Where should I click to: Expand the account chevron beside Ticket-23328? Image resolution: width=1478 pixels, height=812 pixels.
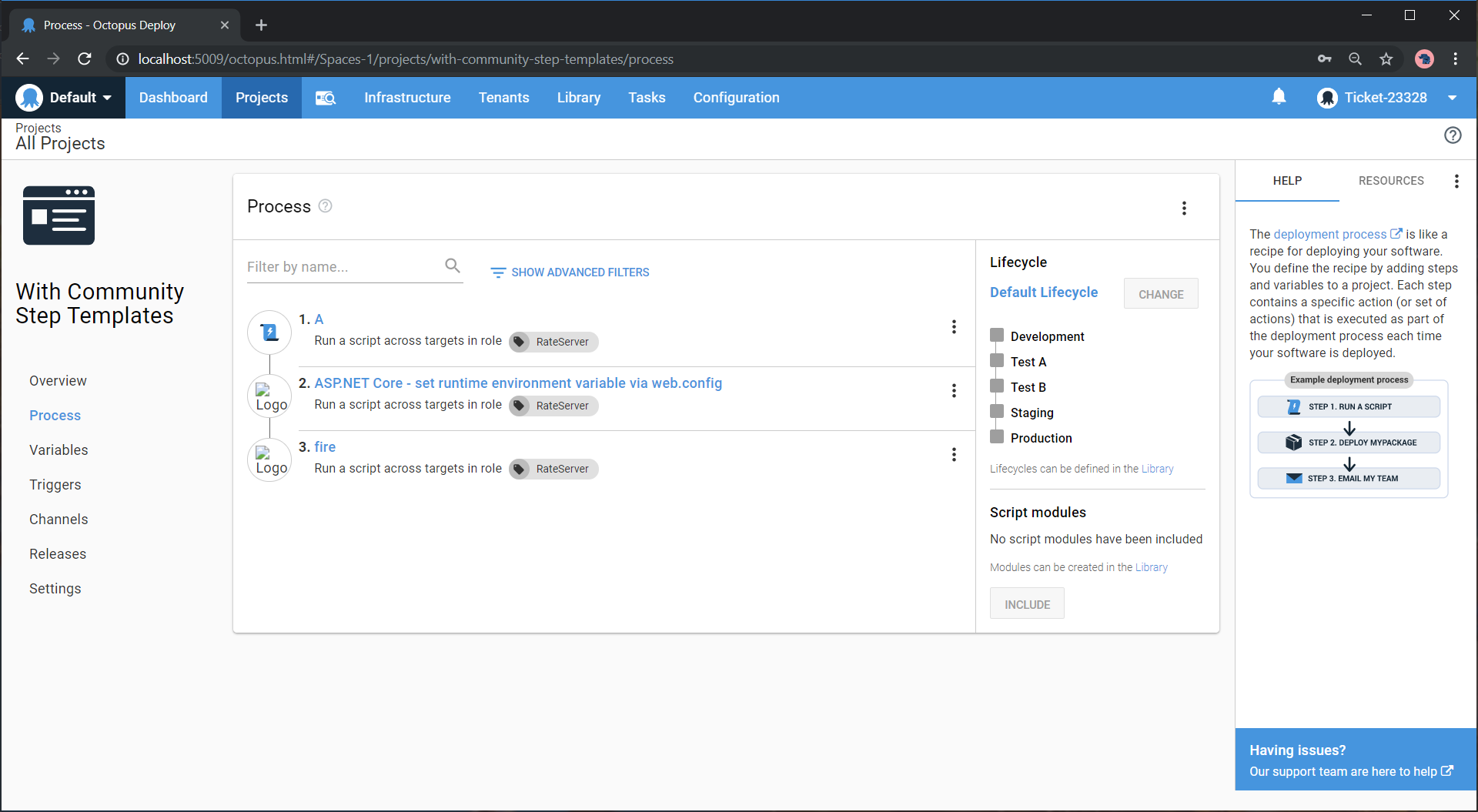coord(1453,98)
